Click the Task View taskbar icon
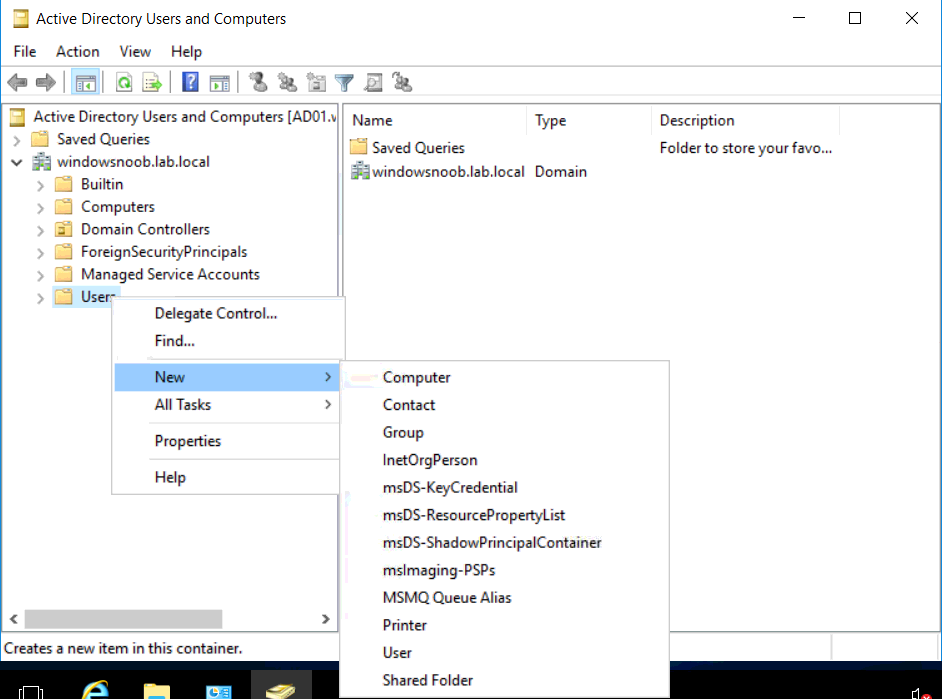Screen dimensions: 942x699 [x=31, y=692]
